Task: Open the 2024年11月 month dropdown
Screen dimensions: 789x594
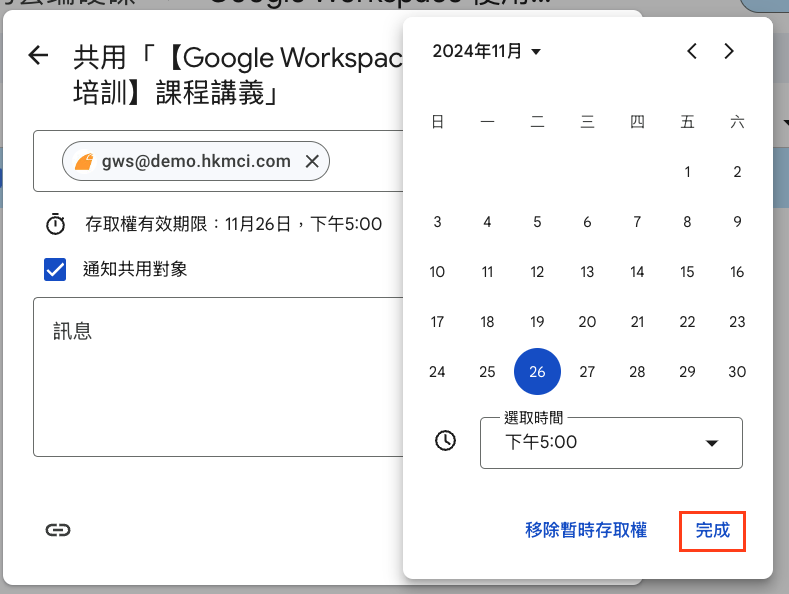Action: click(x=487, y=51)
